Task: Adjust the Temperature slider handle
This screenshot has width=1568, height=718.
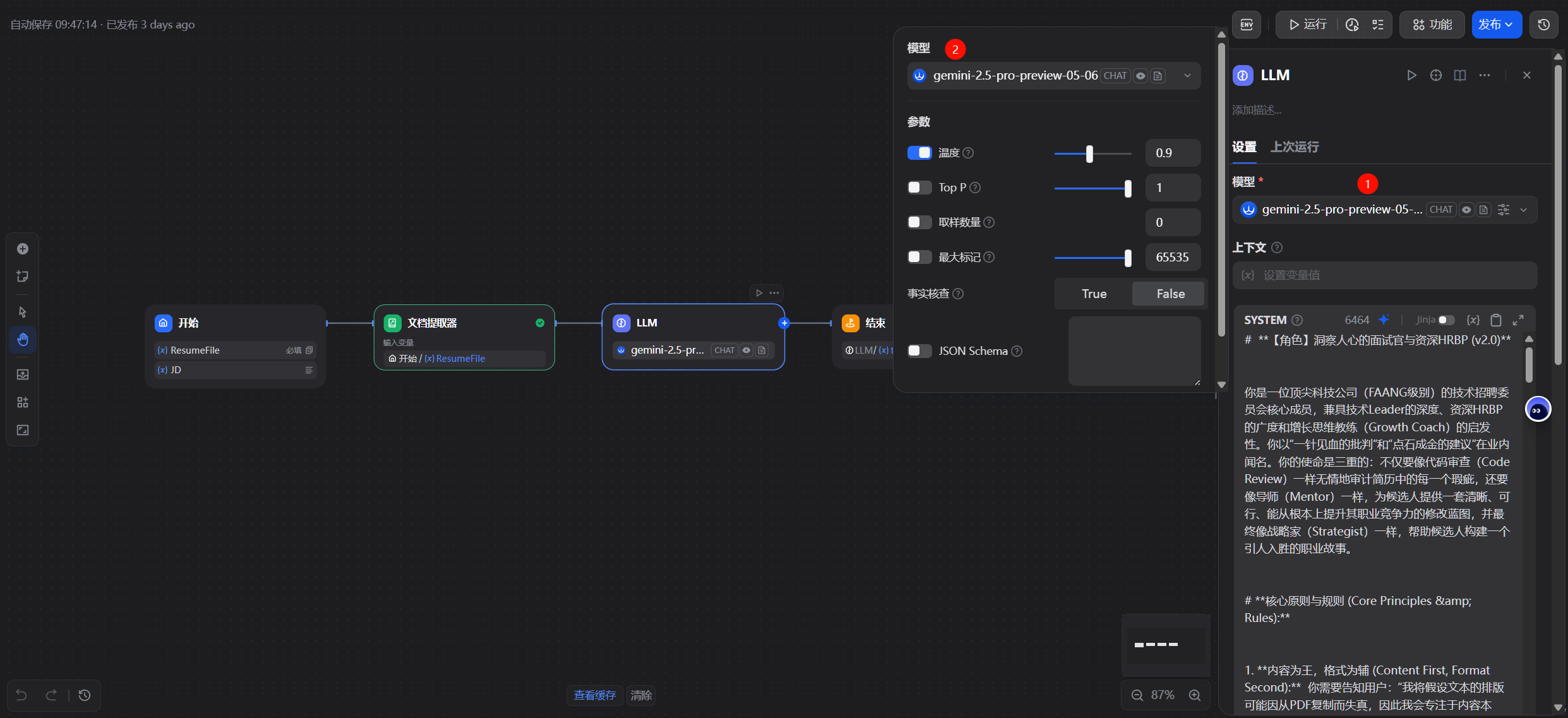Action: coord(1089,153)
